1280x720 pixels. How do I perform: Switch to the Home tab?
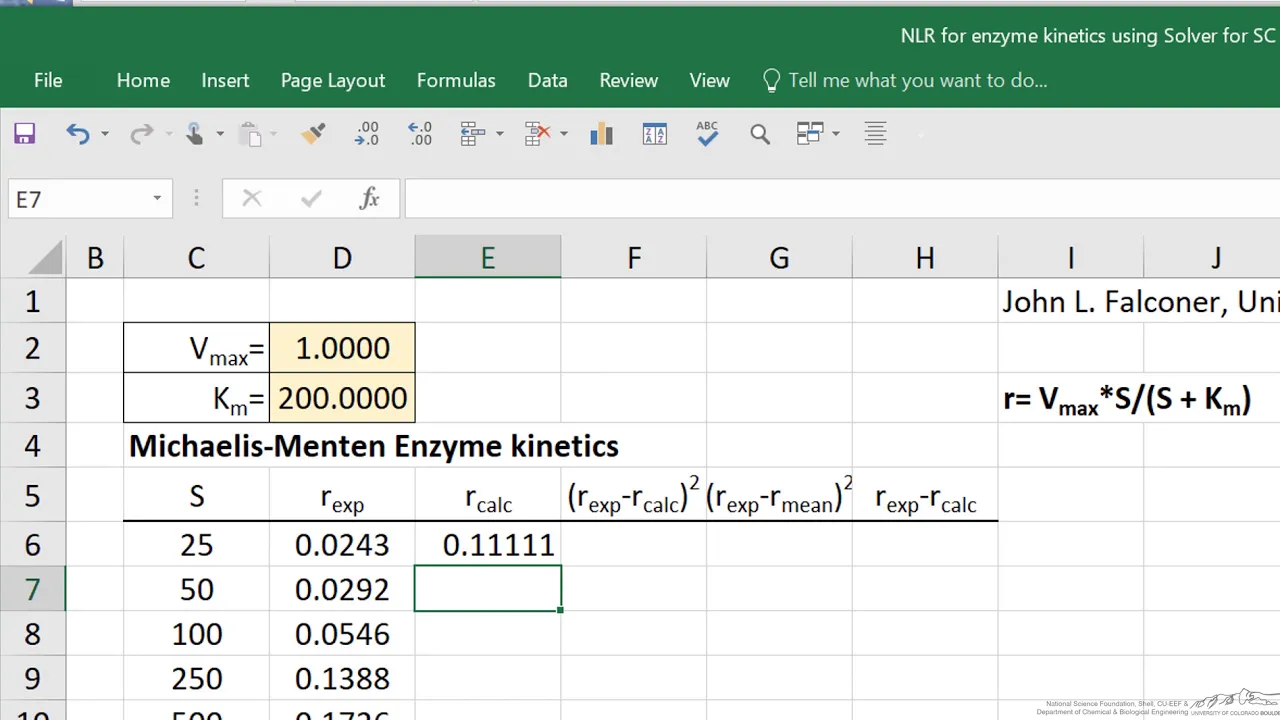coord(143,81)
